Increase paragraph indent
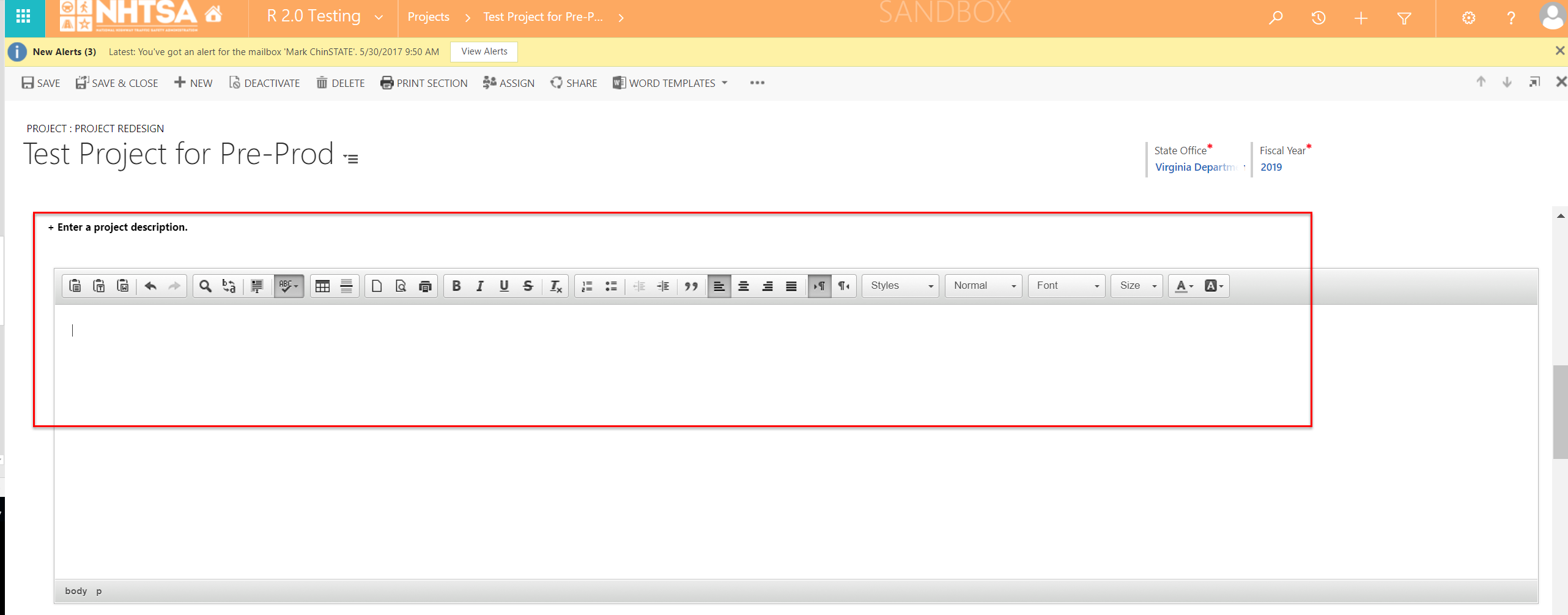 click(663, 286)
